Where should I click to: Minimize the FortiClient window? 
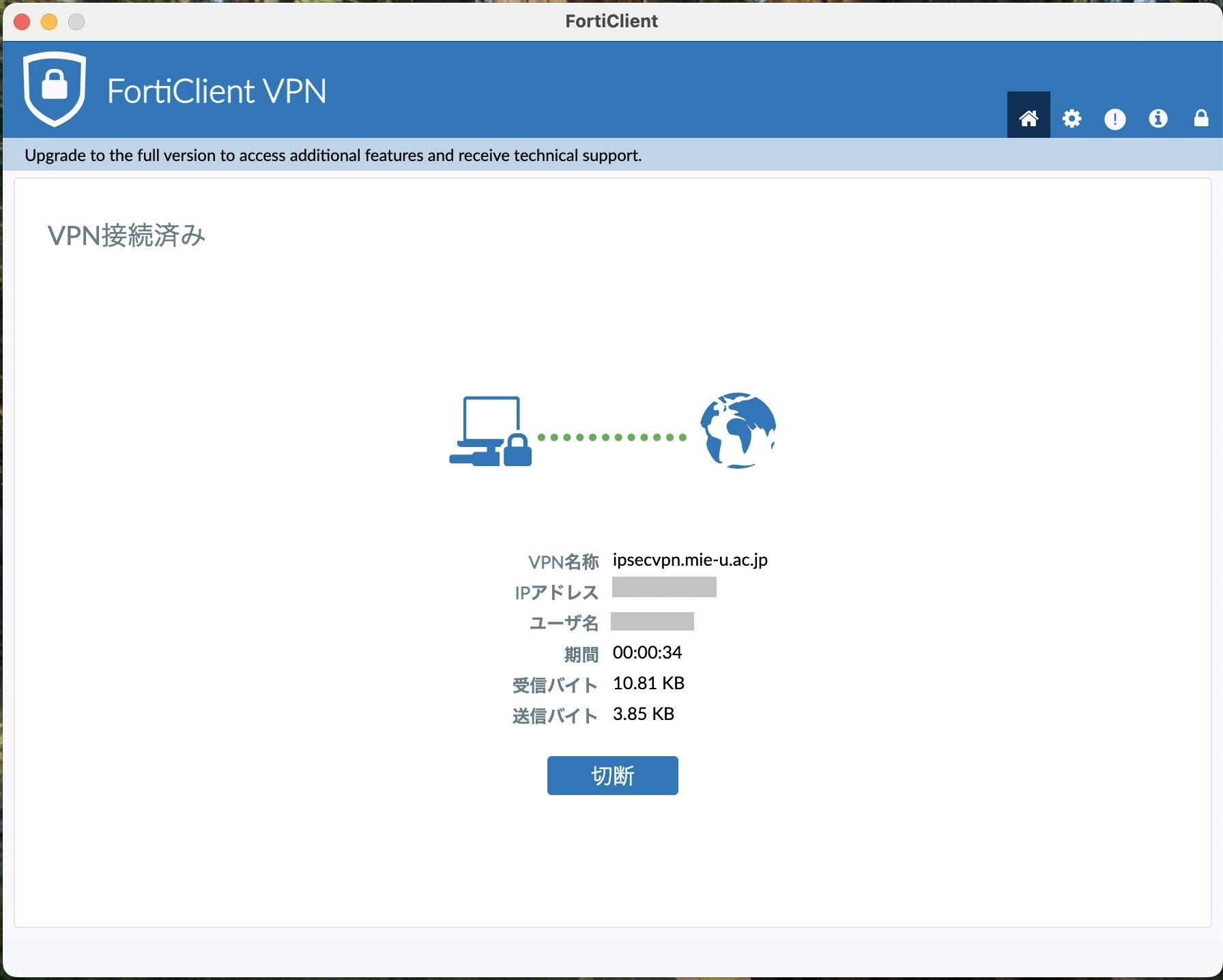pyautogui.click(x=49, y=22)
